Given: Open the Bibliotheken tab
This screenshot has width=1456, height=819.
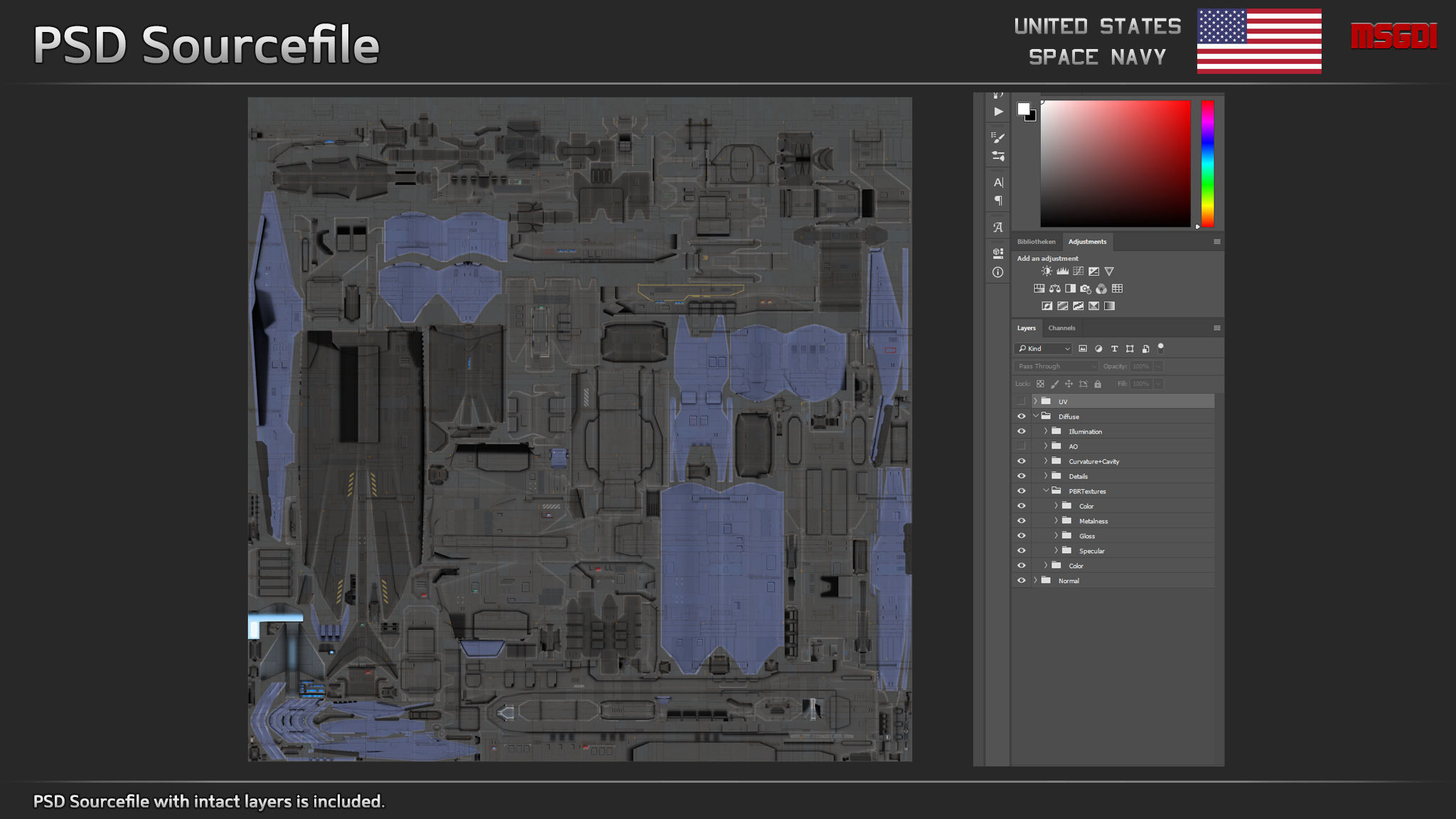Looking at the screenshot, I should pos(1036,242).
